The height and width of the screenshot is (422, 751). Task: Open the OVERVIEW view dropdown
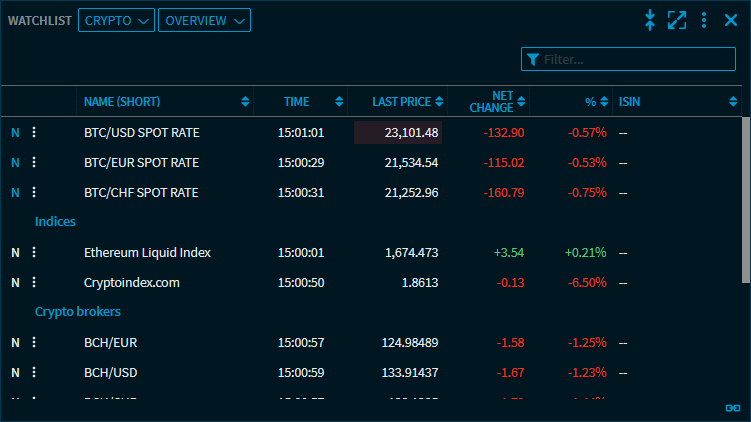pyautogui.click(x=204, y=20)
